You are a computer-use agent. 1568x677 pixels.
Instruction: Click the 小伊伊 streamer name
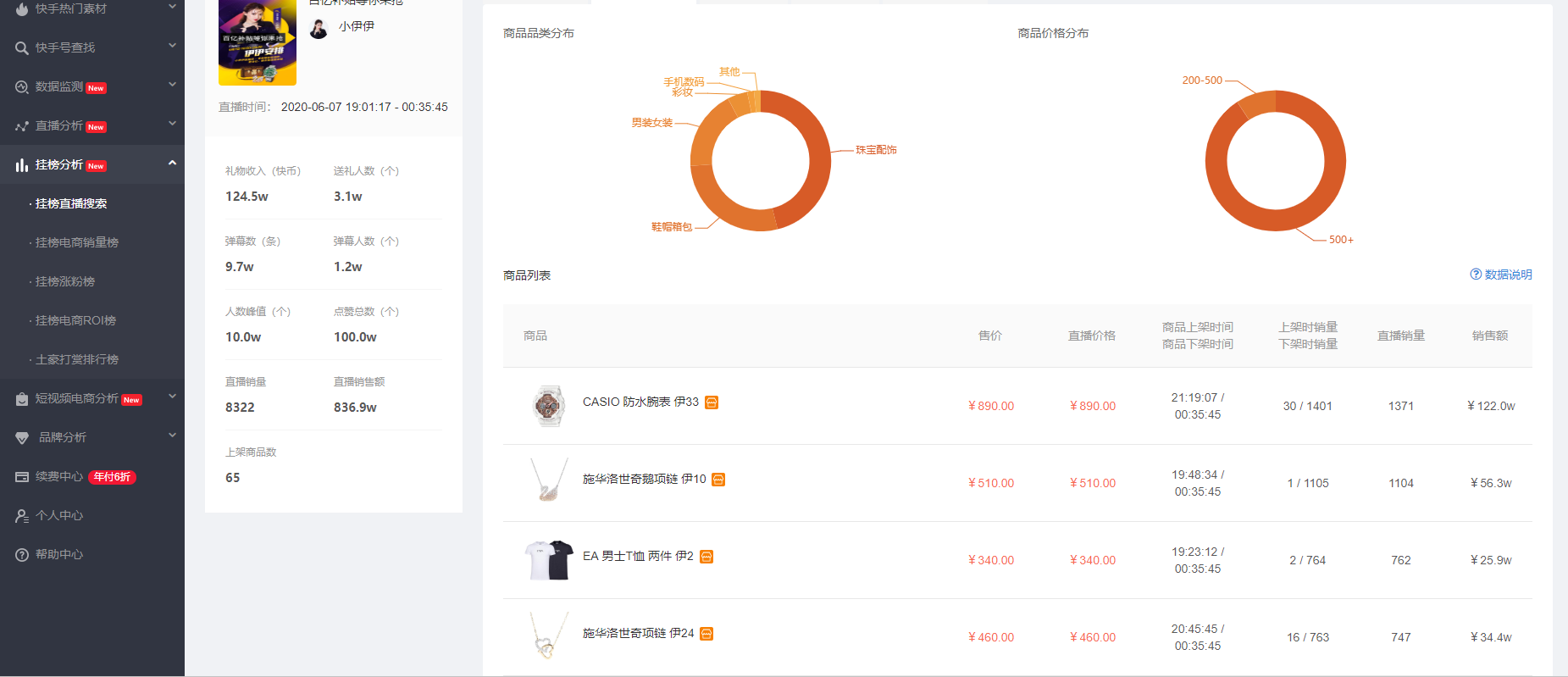tap(357, 26)
